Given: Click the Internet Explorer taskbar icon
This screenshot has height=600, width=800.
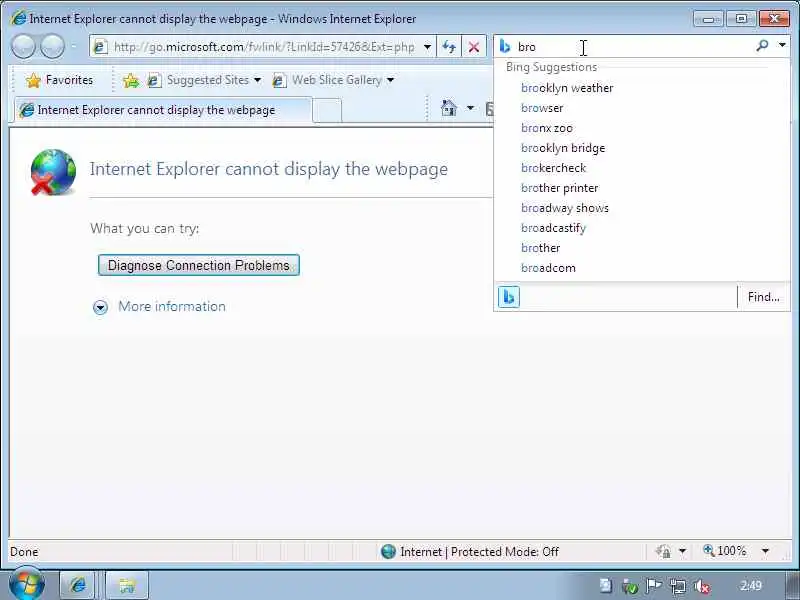Looking at the screenshot, I should pos(78,585).
